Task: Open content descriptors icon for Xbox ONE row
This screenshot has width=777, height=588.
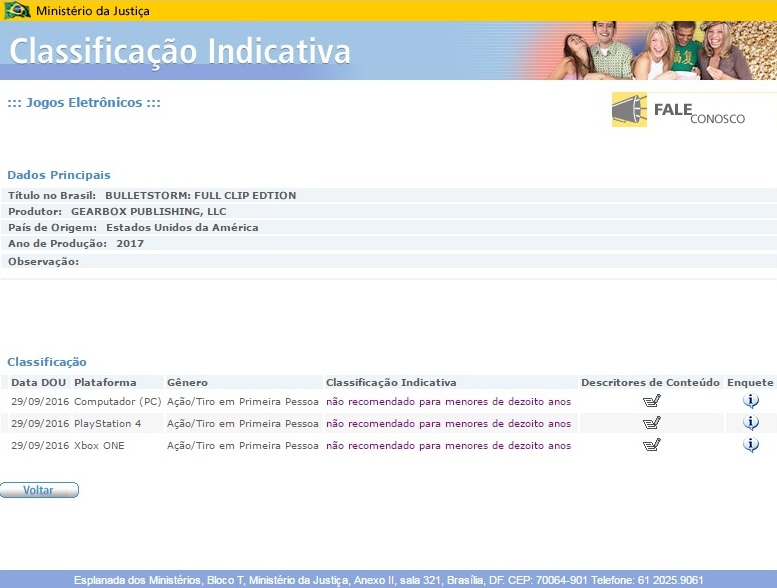Action: 651,445
